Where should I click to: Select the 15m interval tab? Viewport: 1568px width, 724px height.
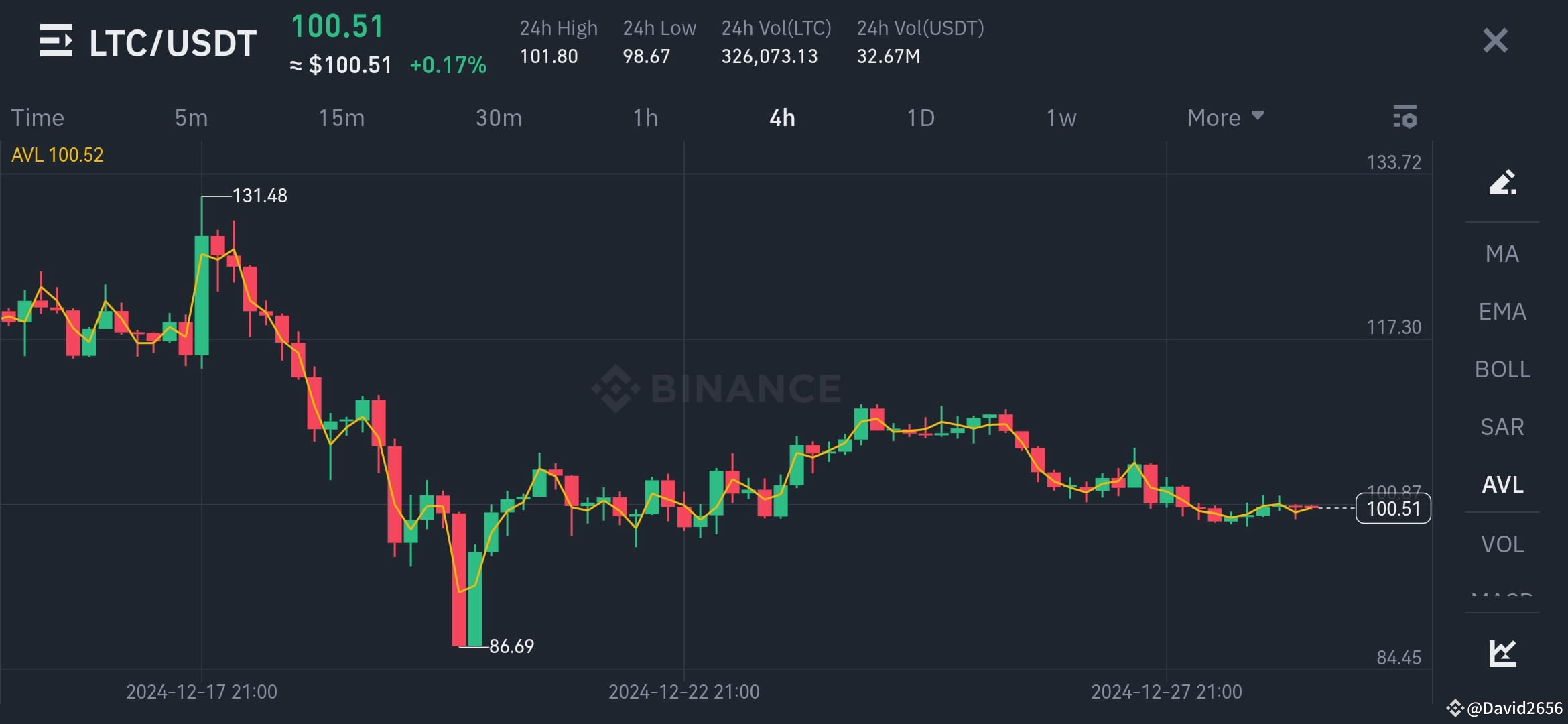(342, 117)
